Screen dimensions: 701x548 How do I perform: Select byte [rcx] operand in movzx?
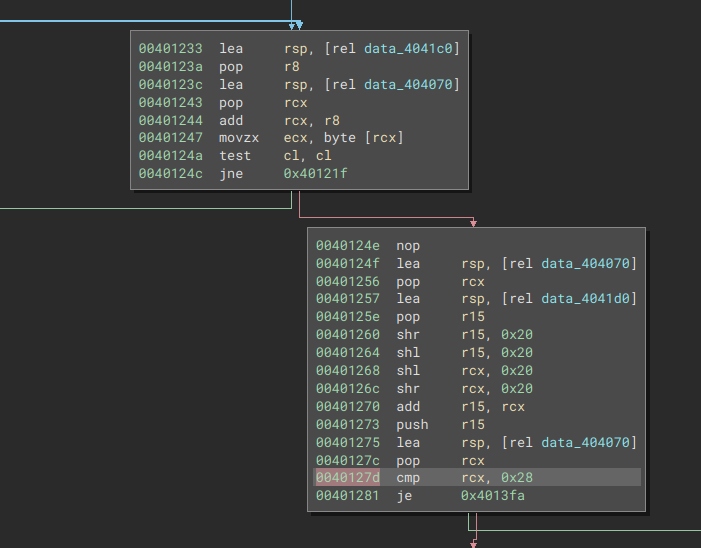pyautogui.click(x=363, y=137)
